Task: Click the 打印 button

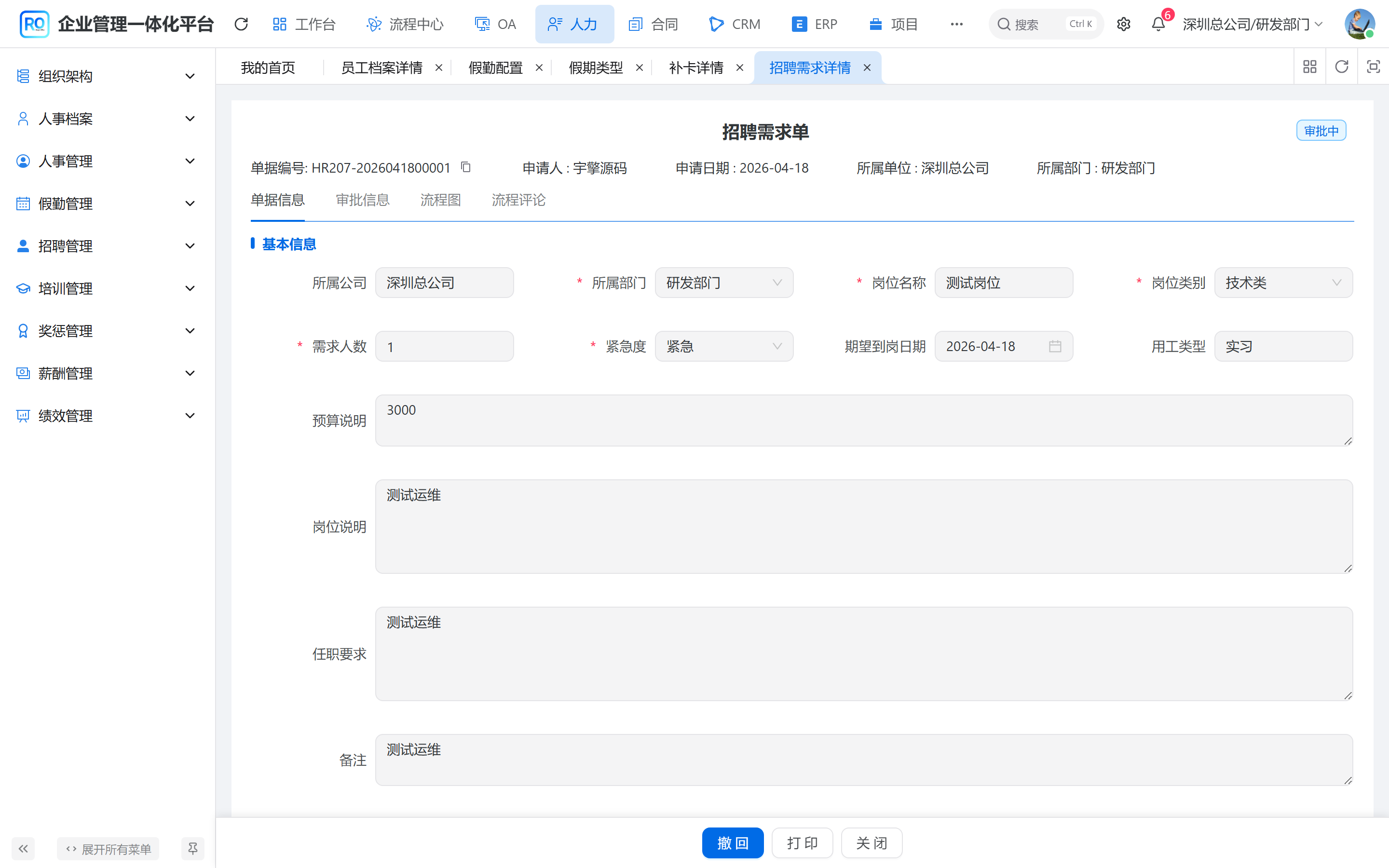Action: 802,843
